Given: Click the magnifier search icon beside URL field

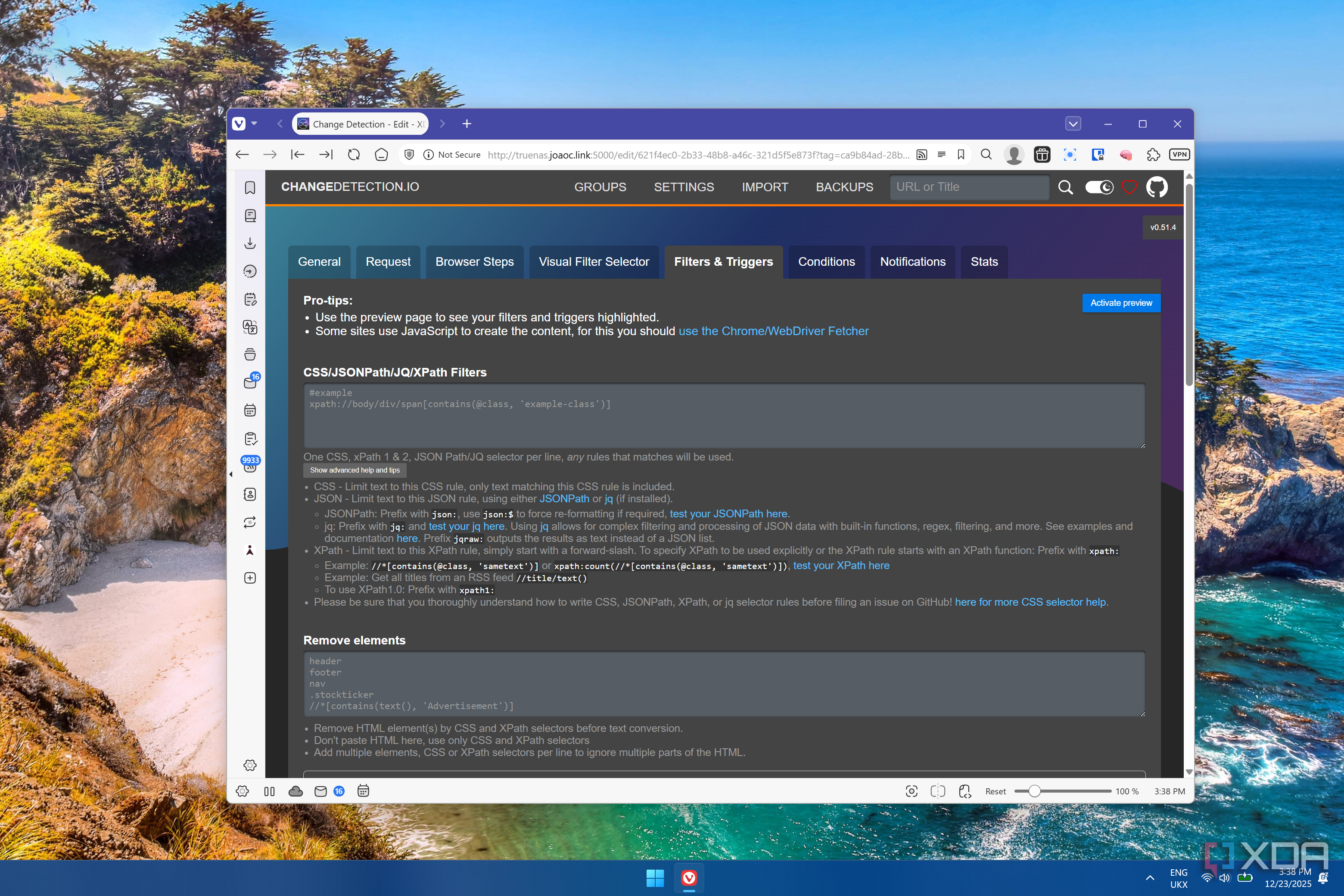Looking at the screenshot, I should click(1065, 187).
